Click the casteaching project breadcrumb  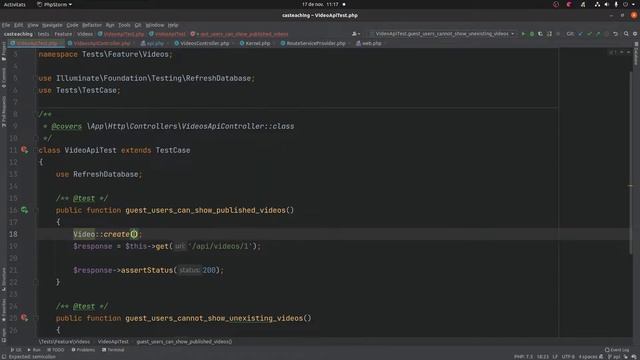18,34
